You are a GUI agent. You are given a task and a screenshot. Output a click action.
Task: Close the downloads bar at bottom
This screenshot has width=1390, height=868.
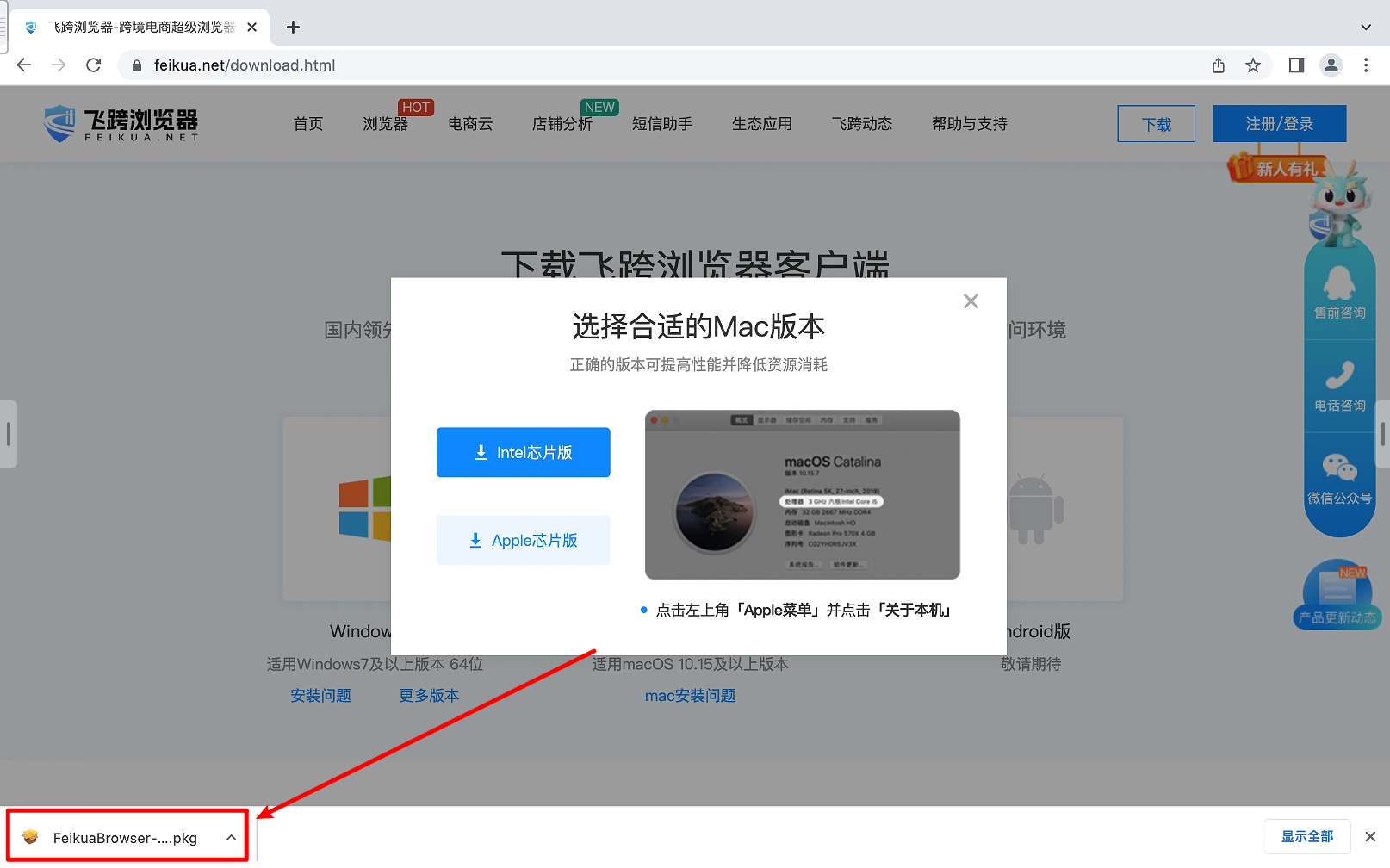(1370, 837)
